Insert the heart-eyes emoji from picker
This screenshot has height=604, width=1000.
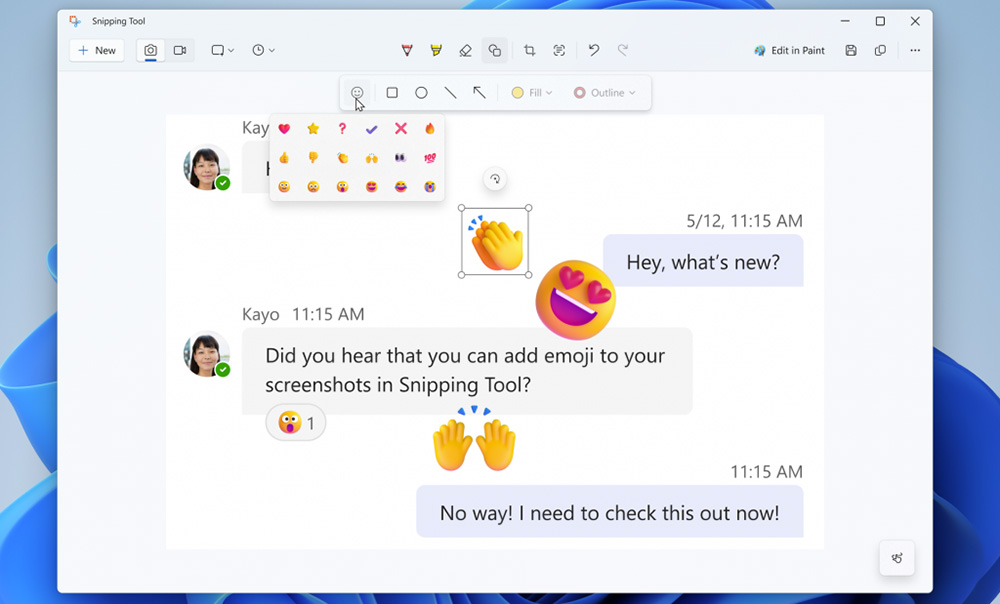pyautogui.click(x=372, y=186)
